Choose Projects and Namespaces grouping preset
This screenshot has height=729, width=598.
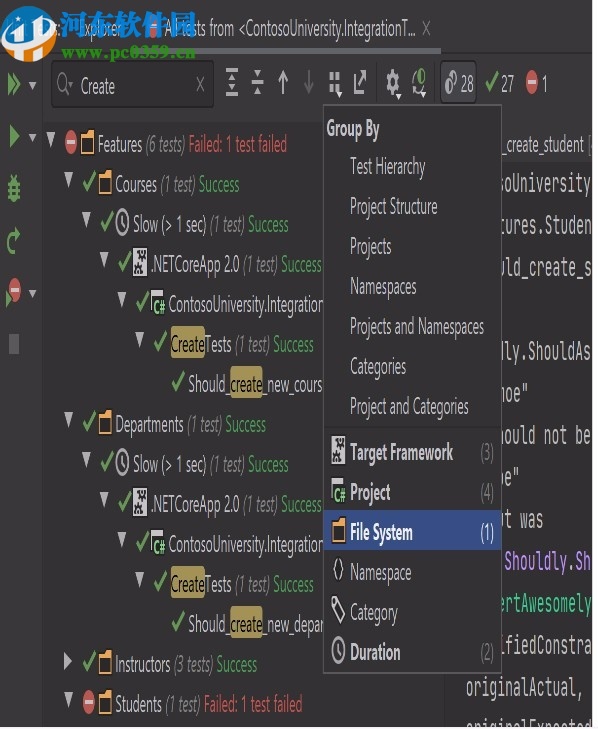[417, 327]
